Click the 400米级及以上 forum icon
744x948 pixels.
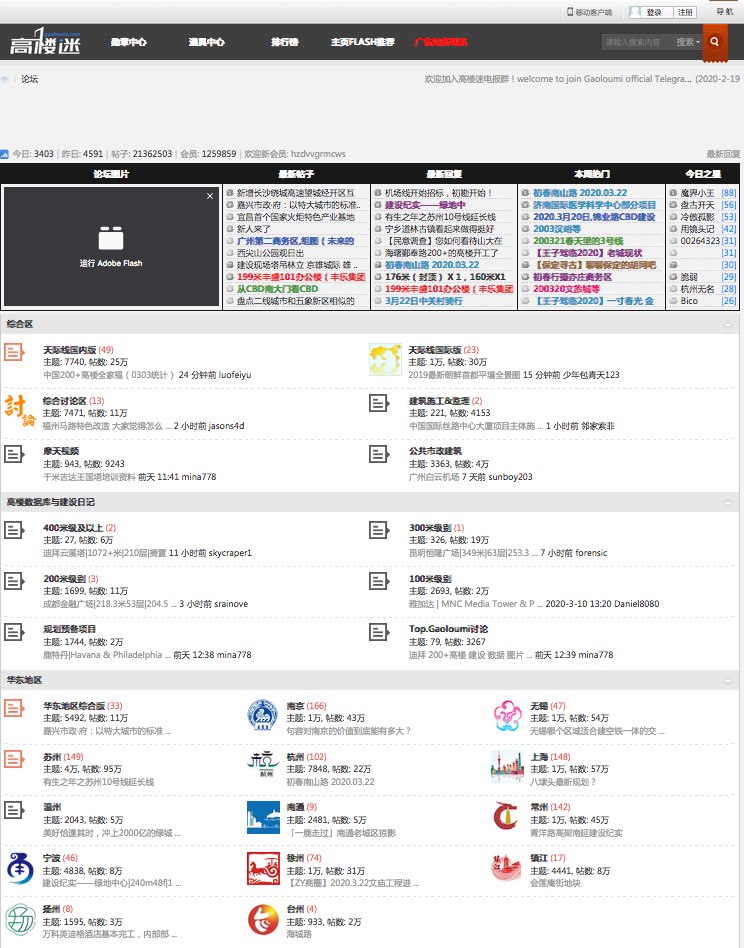point(15,530)
